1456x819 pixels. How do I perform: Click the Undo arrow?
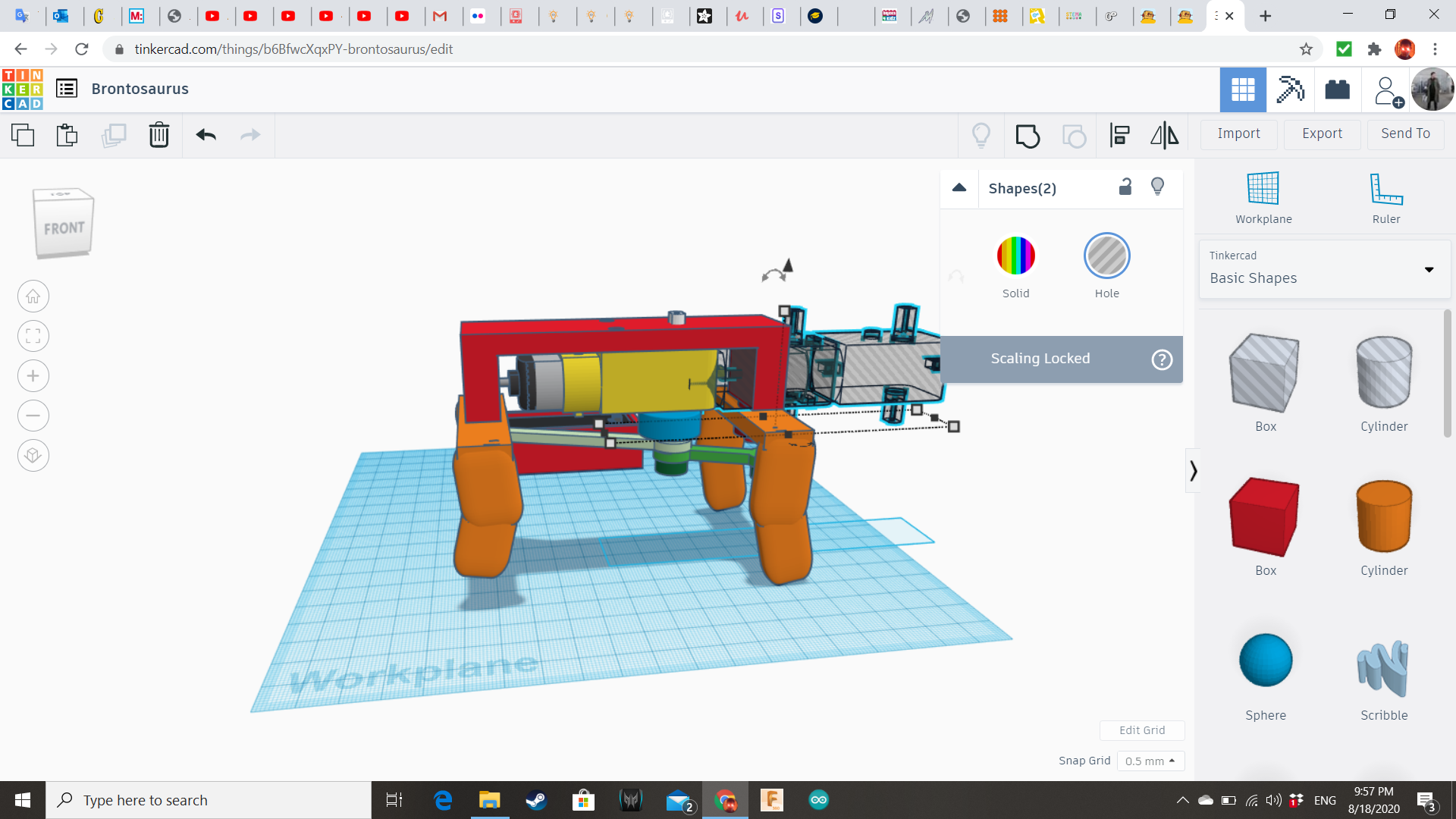tap(206, 135)
